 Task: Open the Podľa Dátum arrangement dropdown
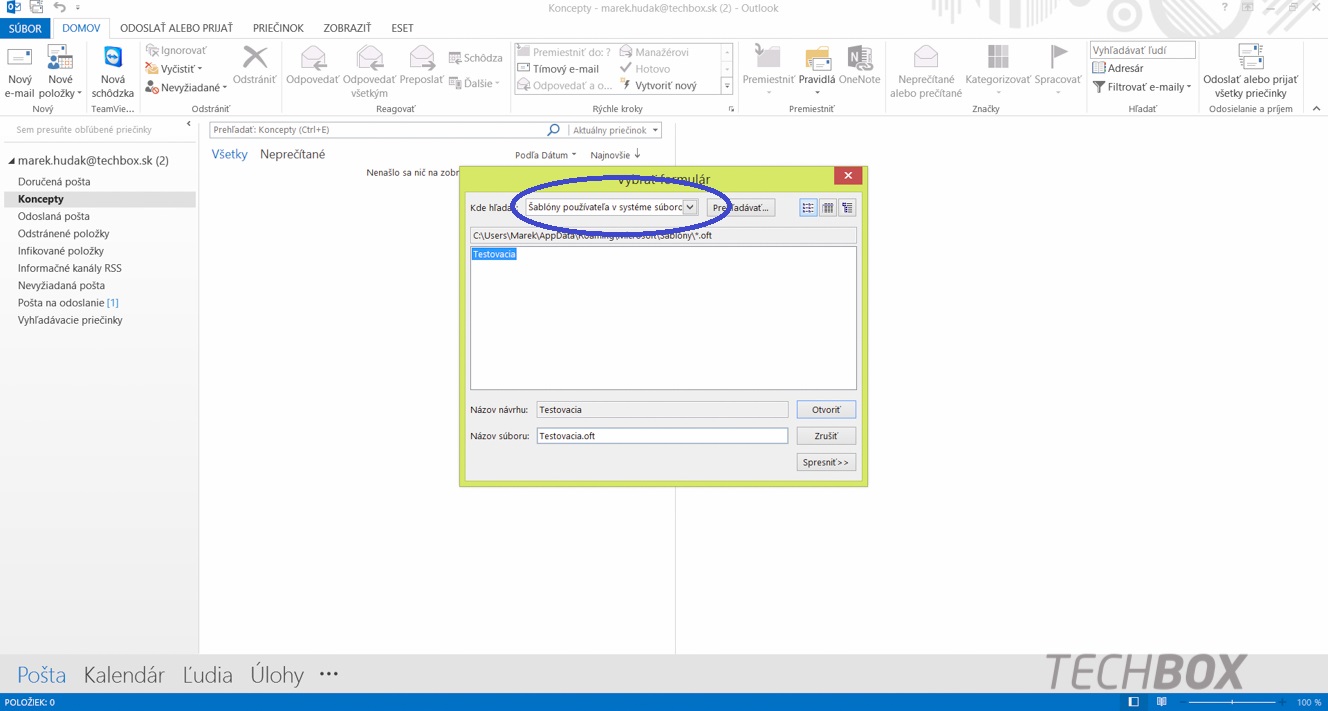tap(545, 155)
